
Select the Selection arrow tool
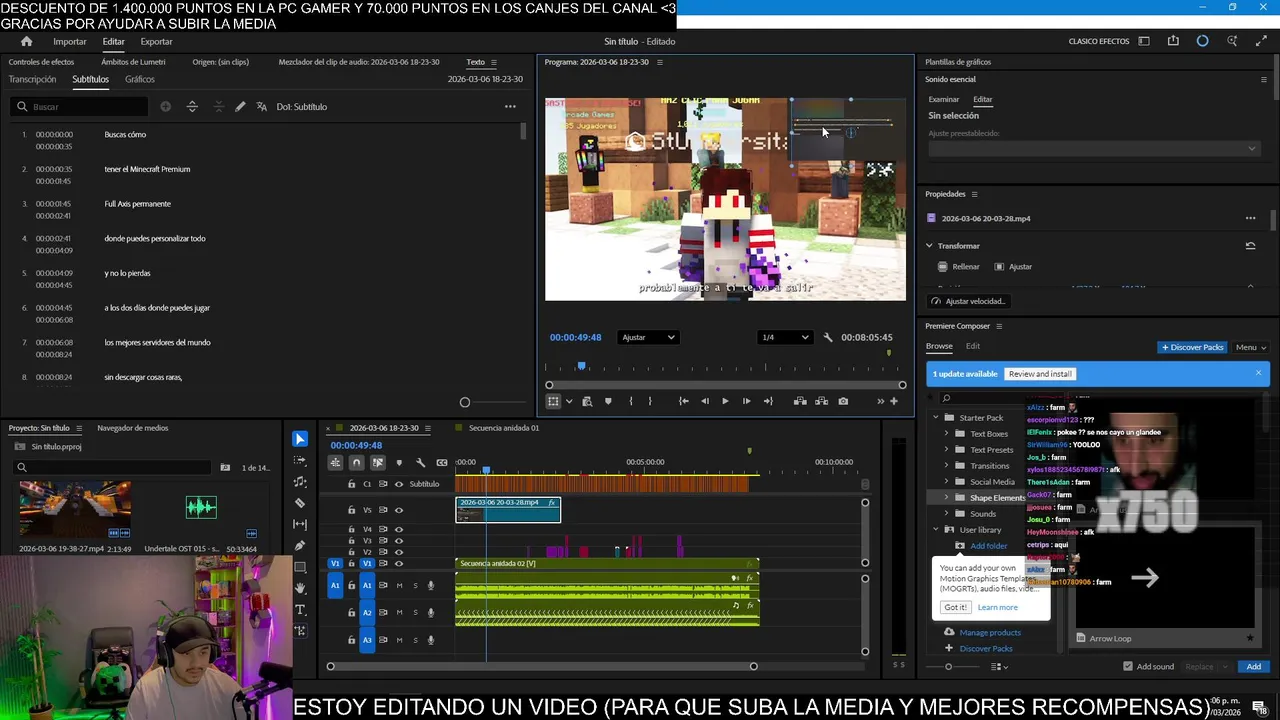point(300,439)
